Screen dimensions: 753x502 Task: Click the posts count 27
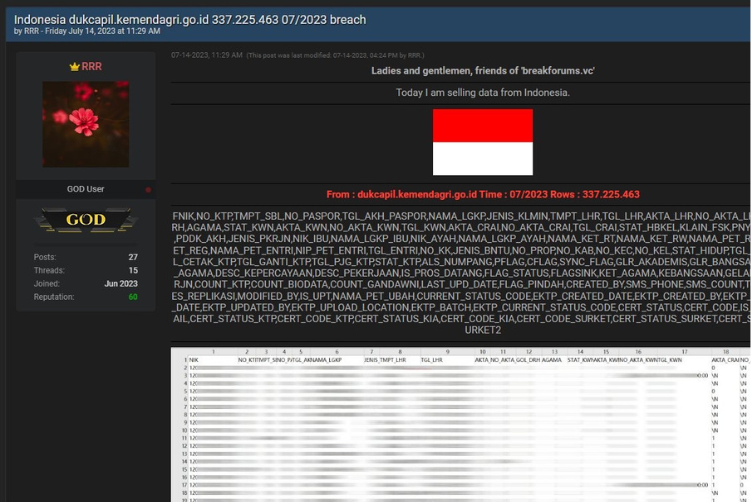tap(132, 257)
